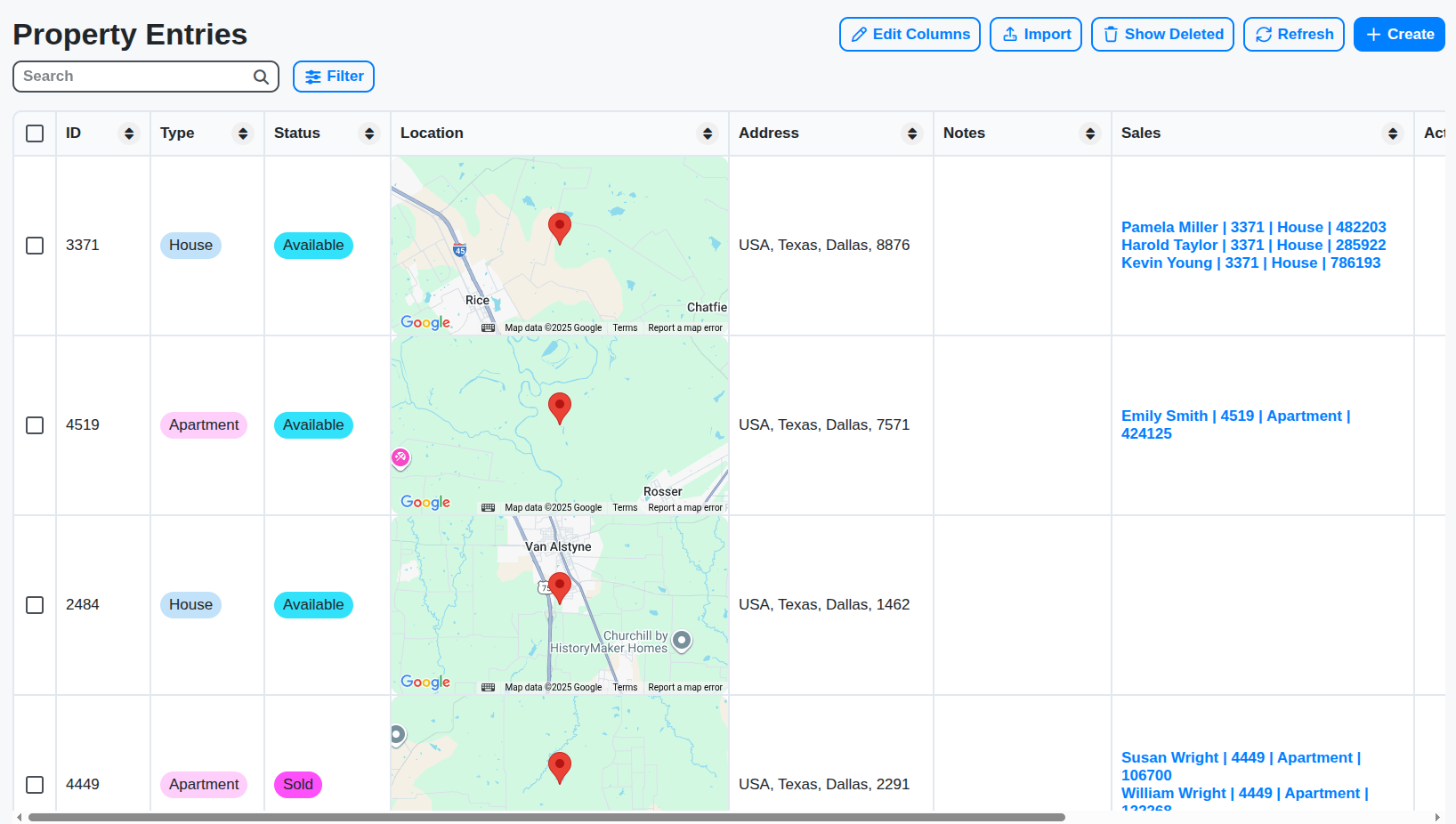The height and width of the screenshot is (824, 1456).
Task: Click inside the Search input field
Action: click(125, 77)
